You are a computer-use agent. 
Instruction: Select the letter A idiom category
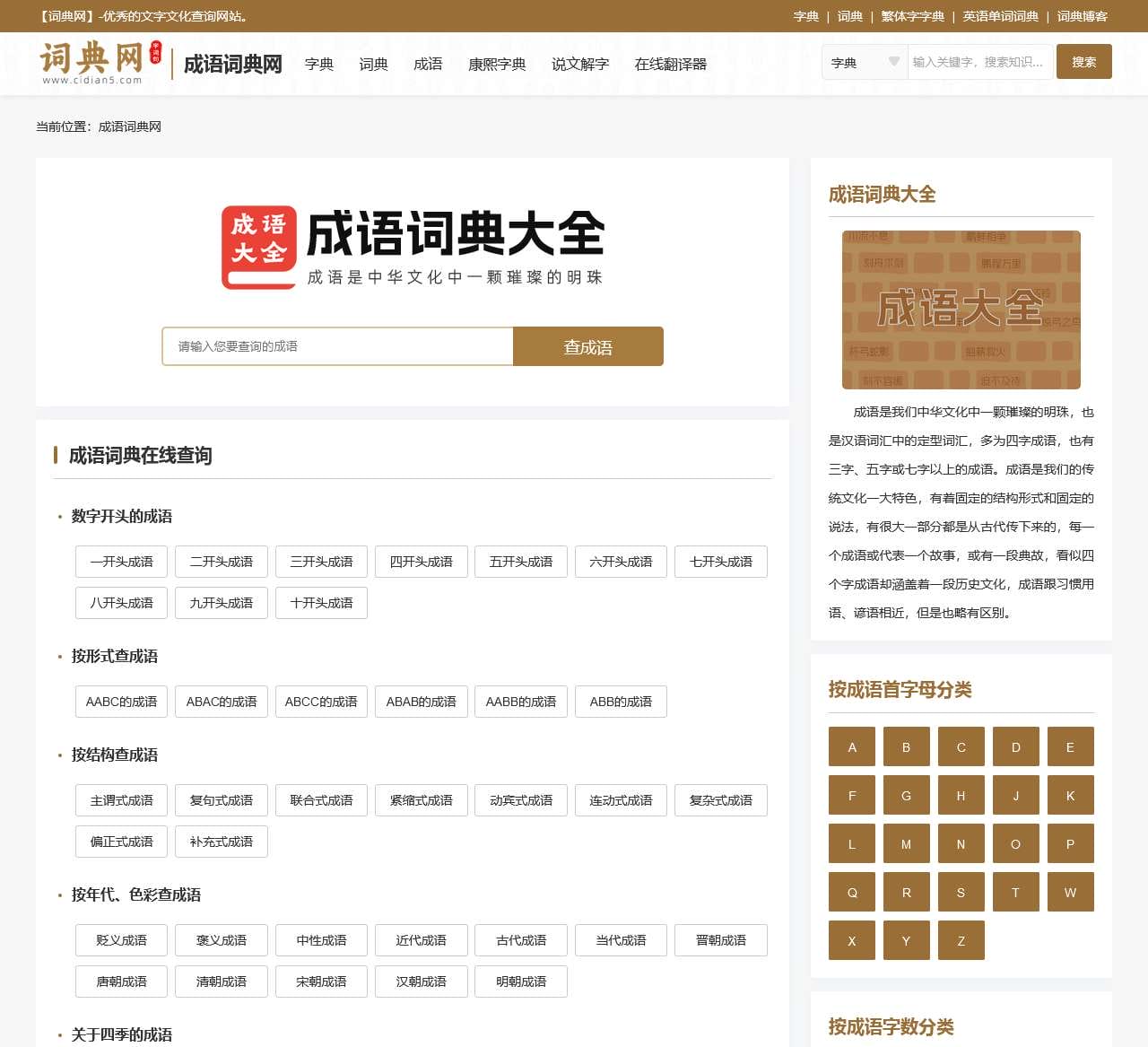coord(851,746)
